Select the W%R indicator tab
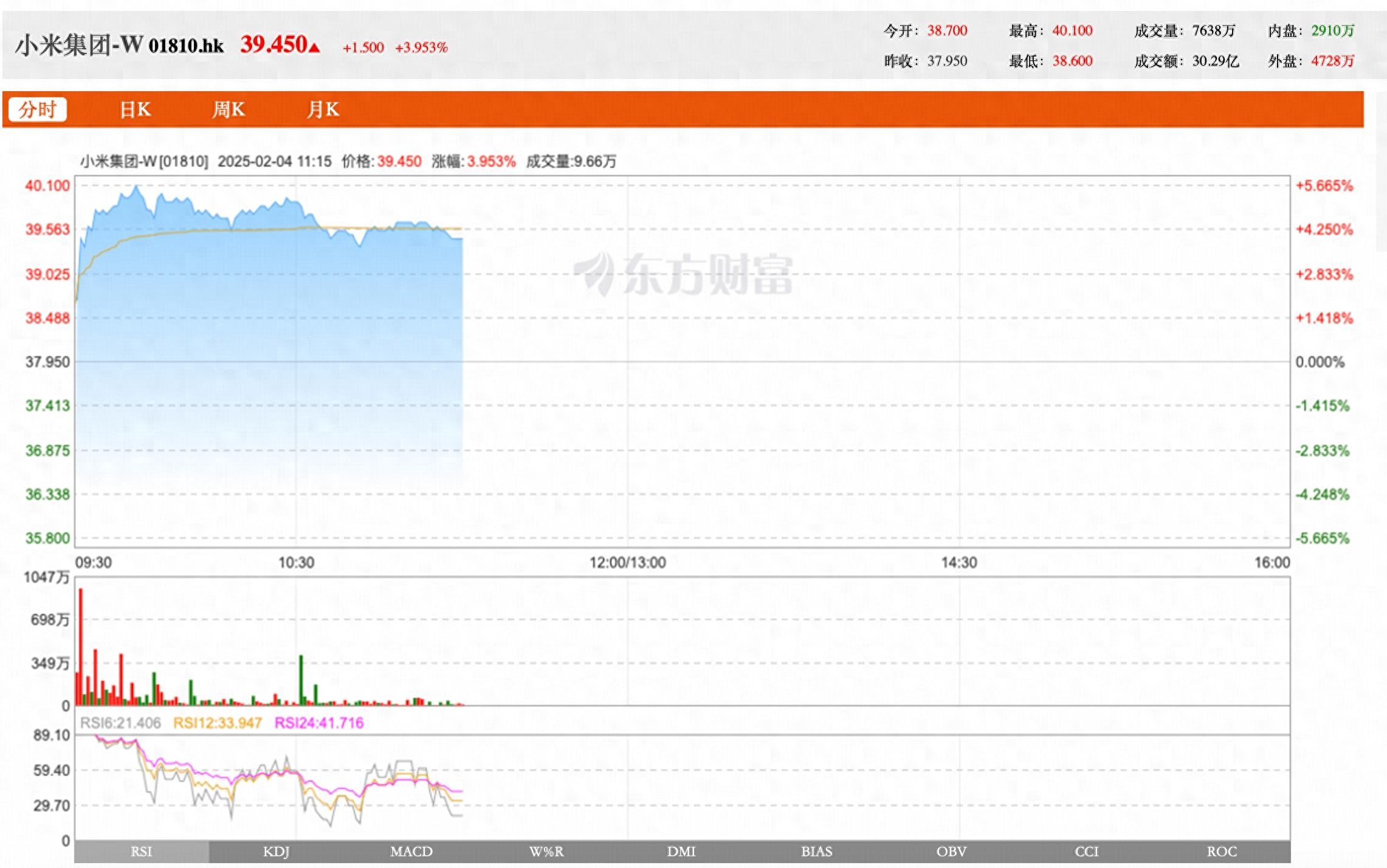The height and width of the screenshot is (868, 1387). 546,852
